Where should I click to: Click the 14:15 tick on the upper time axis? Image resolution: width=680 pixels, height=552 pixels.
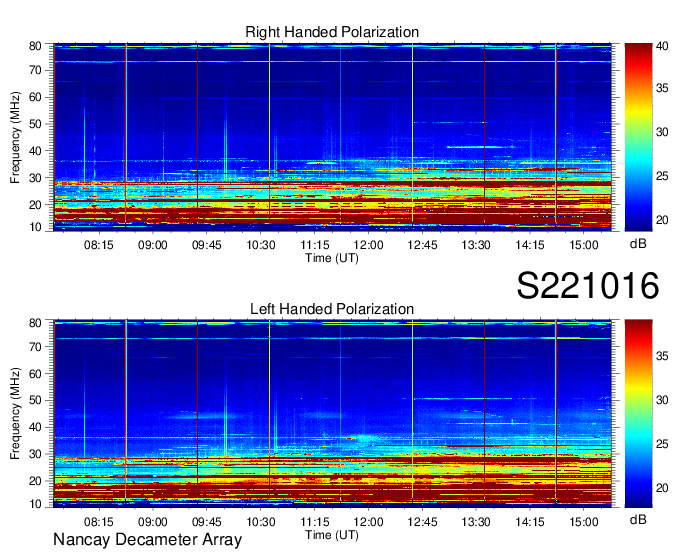tap(530, 245)
